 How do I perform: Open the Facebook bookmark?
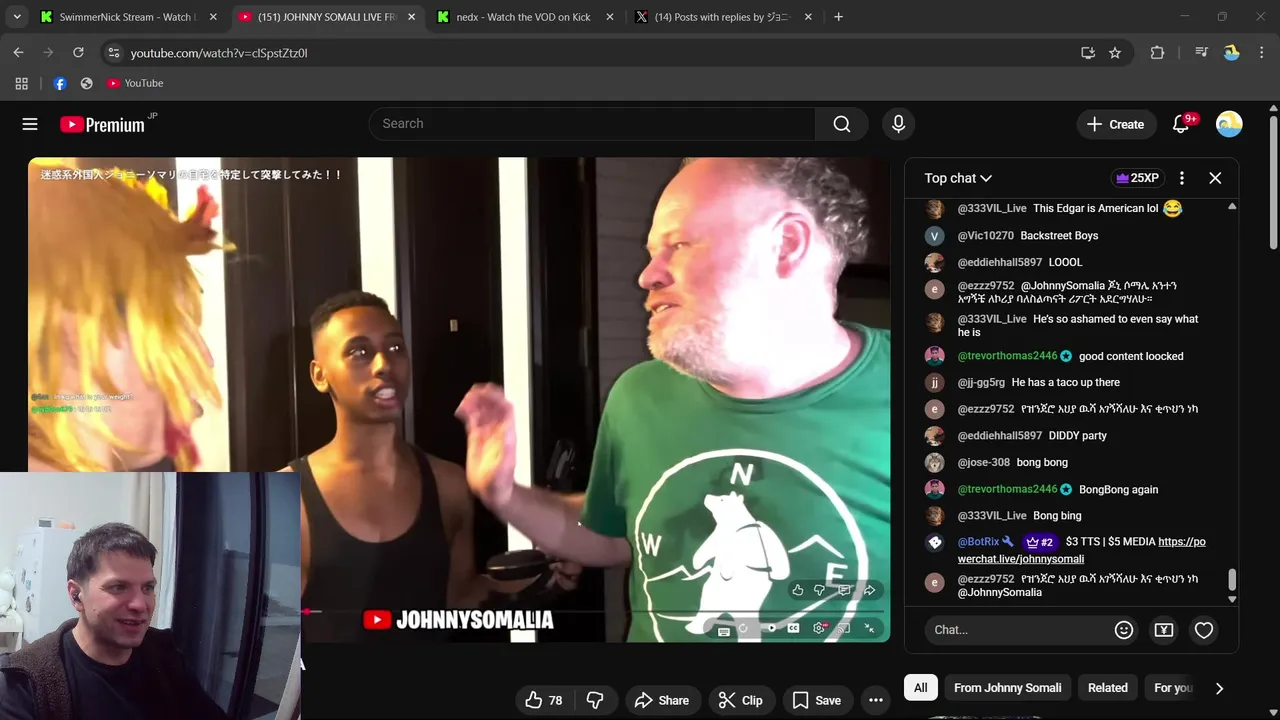(60, 83)
